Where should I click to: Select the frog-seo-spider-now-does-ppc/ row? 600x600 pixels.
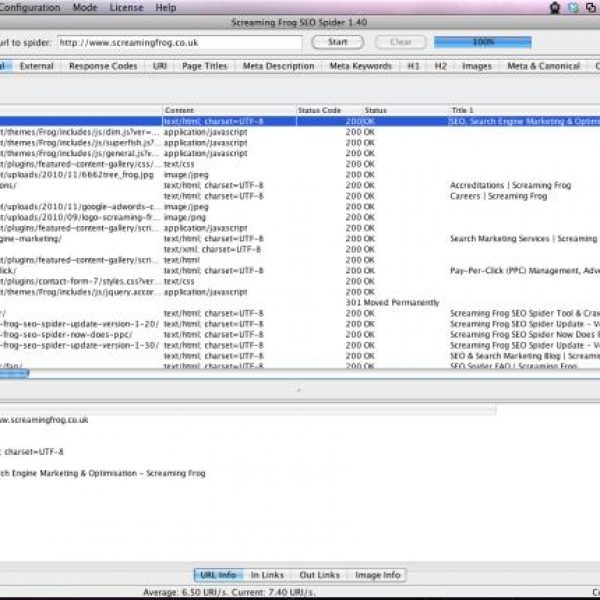pos(300,335)
